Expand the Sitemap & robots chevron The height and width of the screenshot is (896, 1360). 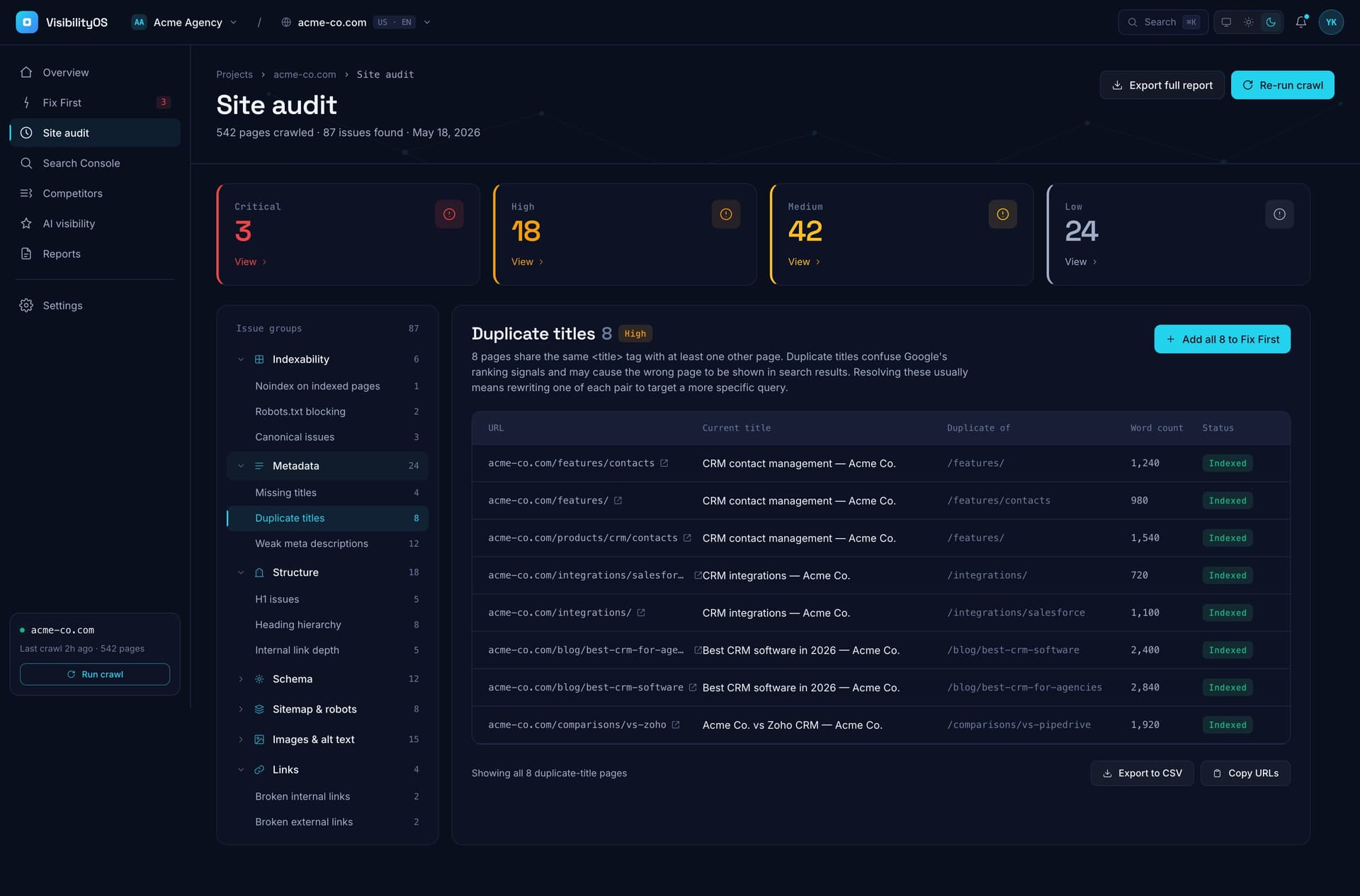pos(241,709)
